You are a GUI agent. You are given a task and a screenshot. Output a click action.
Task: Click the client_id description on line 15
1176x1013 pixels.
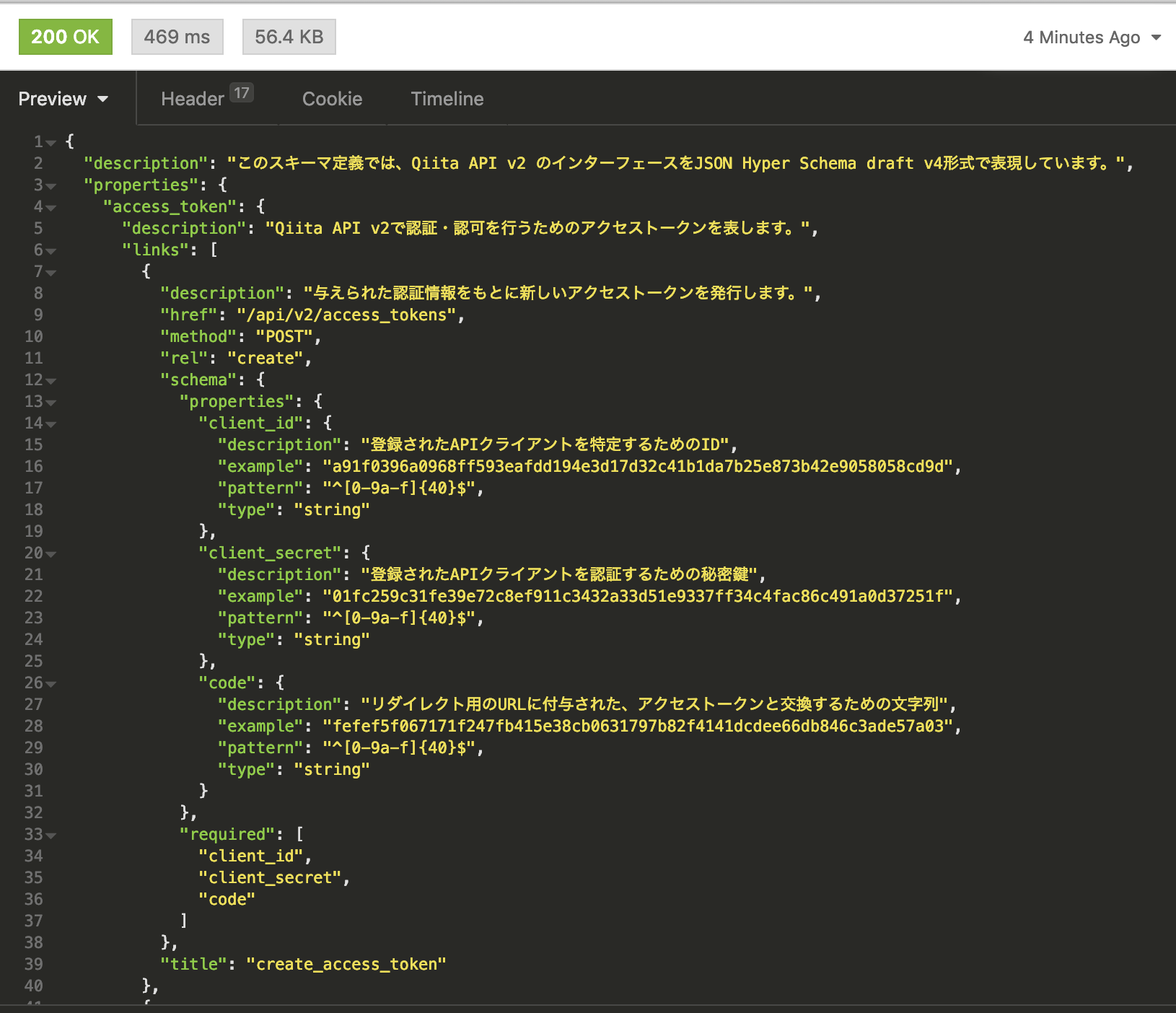(545, 445)
